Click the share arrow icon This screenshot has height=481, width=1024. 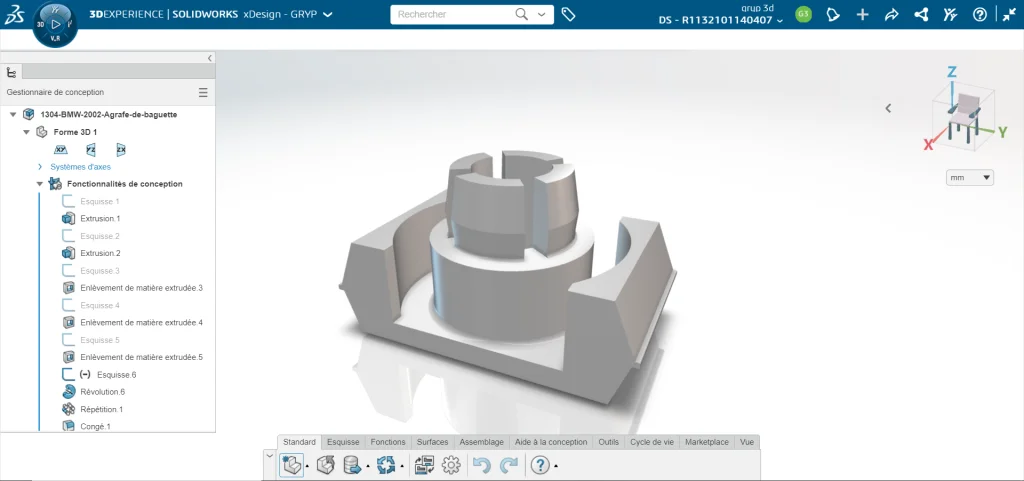coord(892,15)
